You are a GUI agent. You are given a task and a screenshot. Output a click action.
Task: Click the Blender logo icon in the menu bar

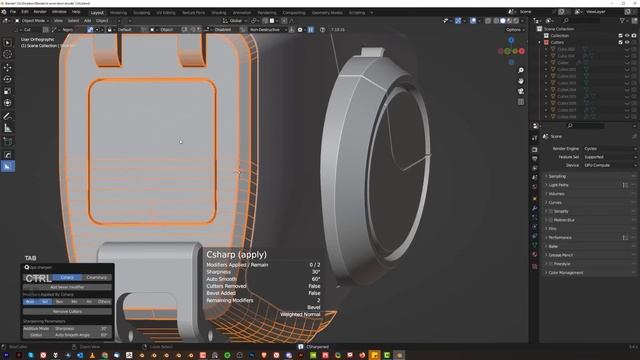coord(4,12)
